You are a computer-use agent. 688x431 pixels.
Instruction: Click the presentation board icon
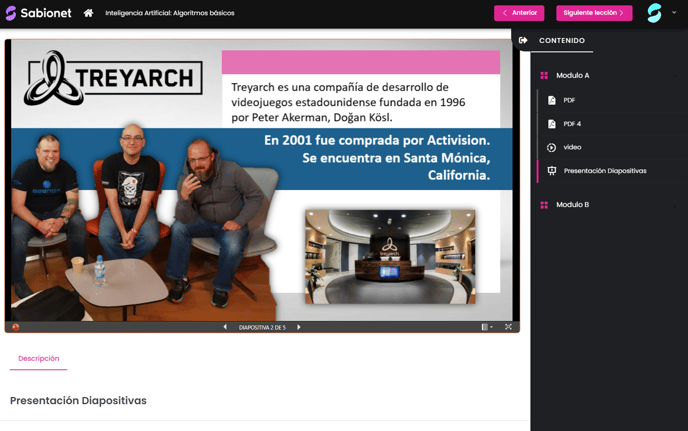552,171
